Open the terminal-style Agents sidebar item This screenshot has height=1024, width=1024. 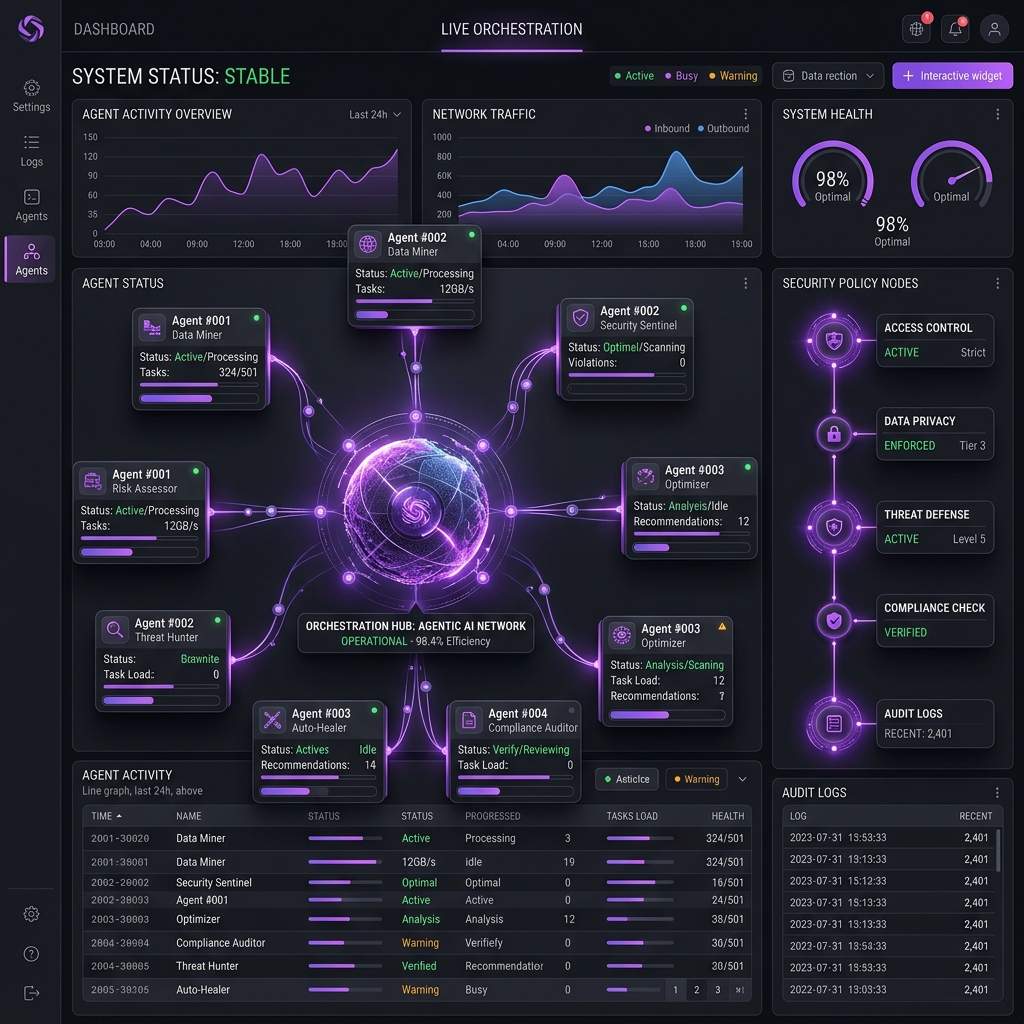(x=31, y=205)
